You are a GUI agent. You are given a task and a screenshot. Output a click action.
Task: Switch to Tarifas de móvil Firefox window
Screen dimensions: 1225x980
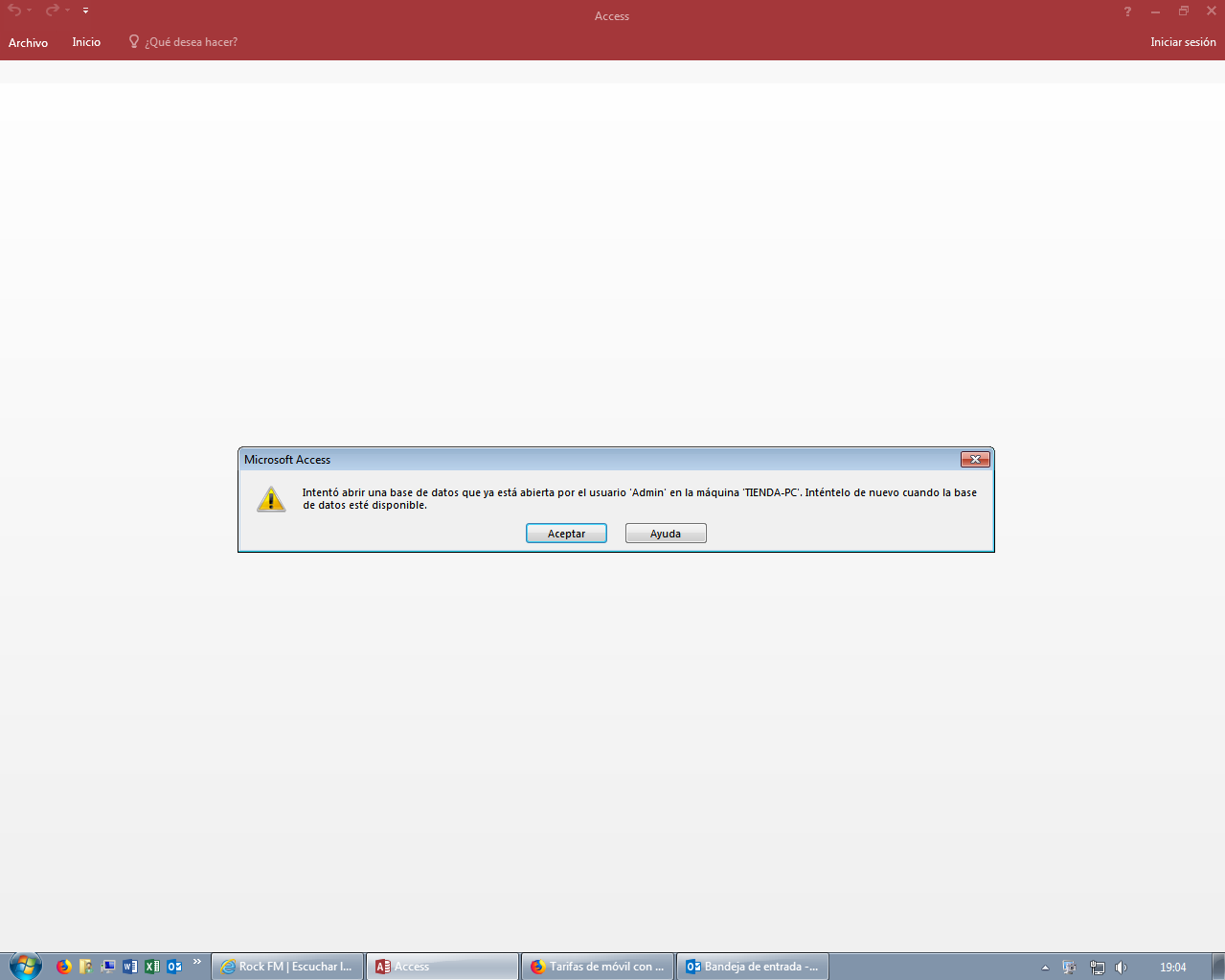point(598,967)
